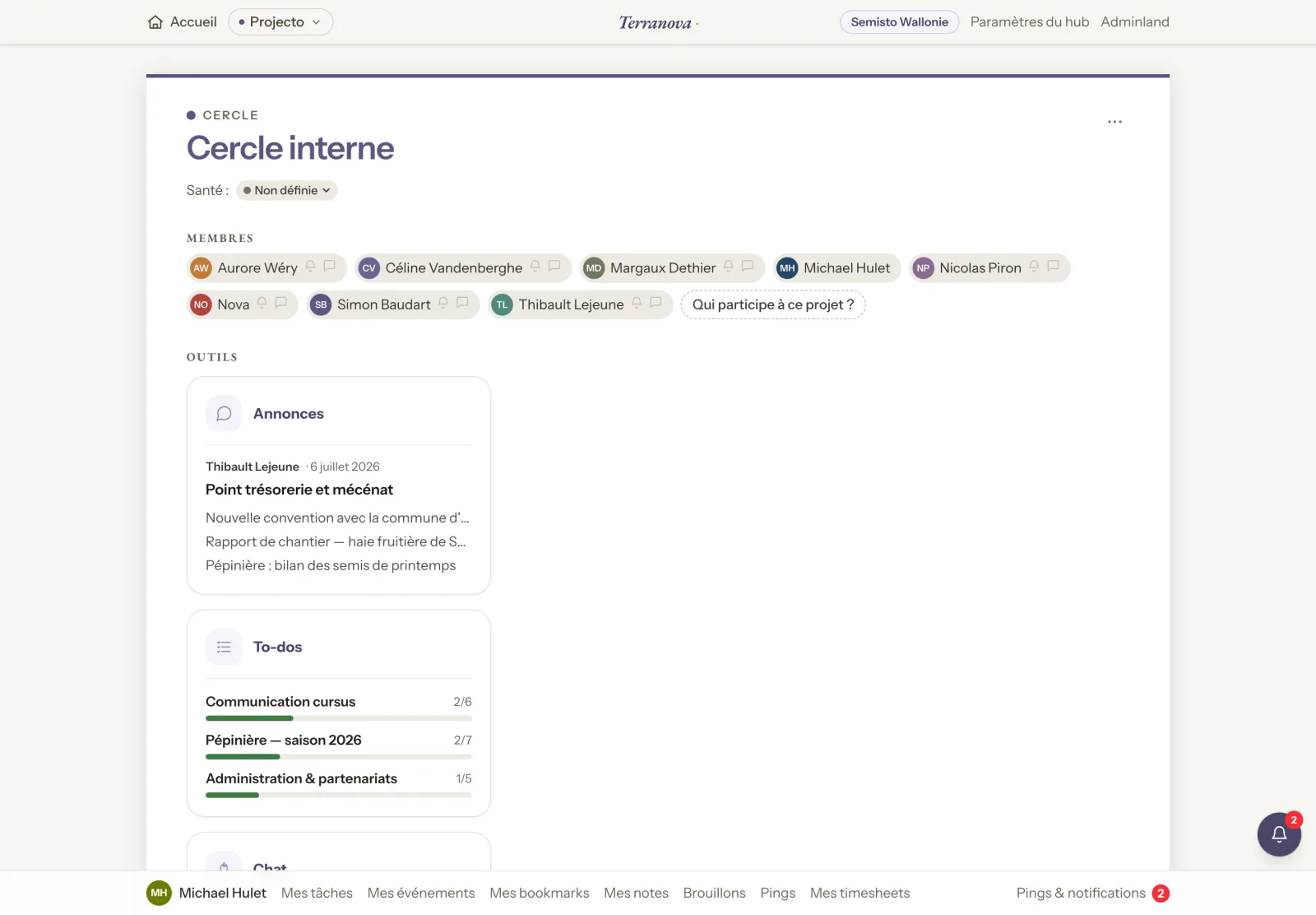Open 'Point trésorerie et mécénat' announcement
The image size is (1316, 915).
[299, 490]
